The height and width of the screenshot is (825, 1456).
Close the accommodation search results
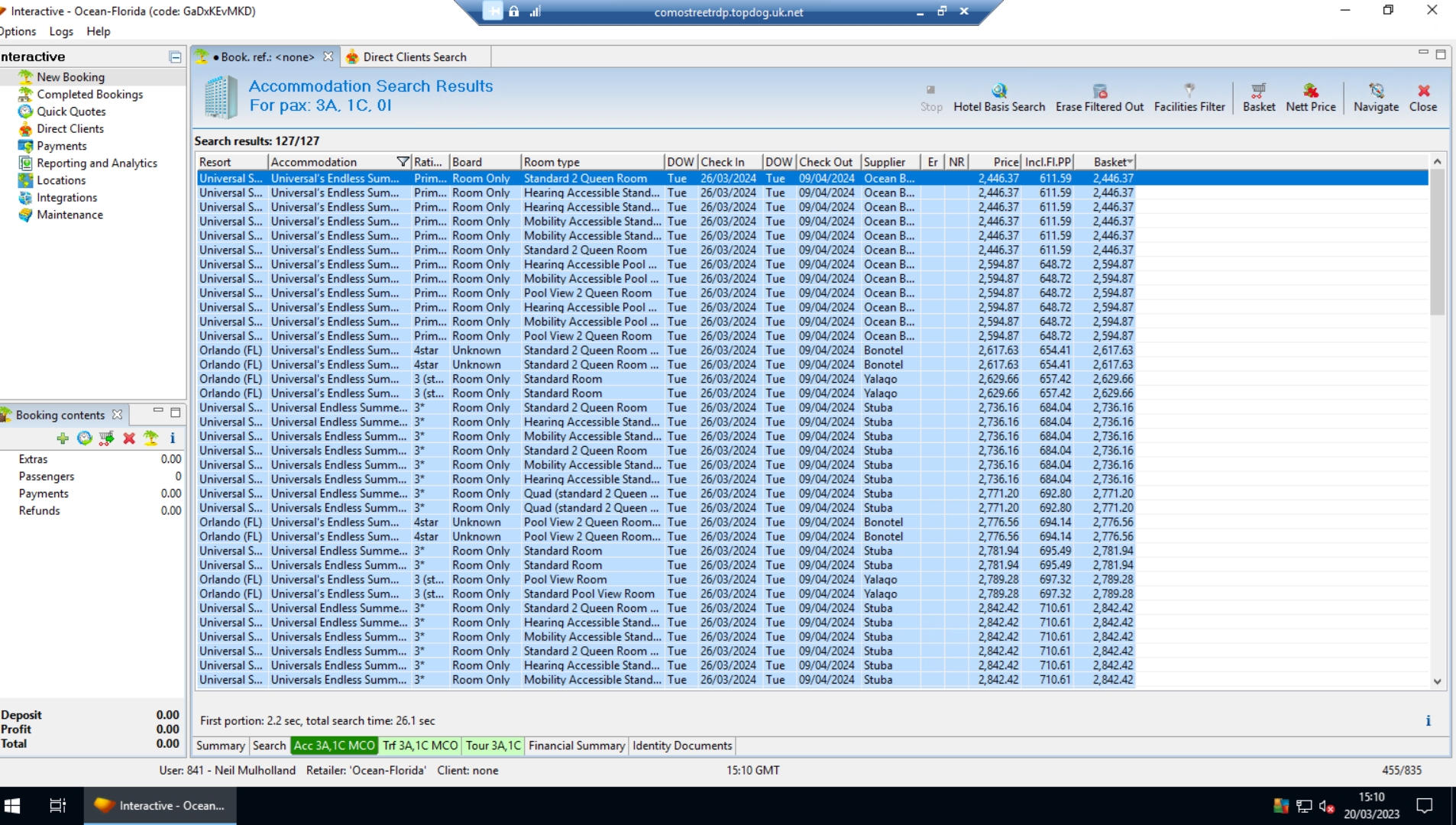tap(1422, 98)
